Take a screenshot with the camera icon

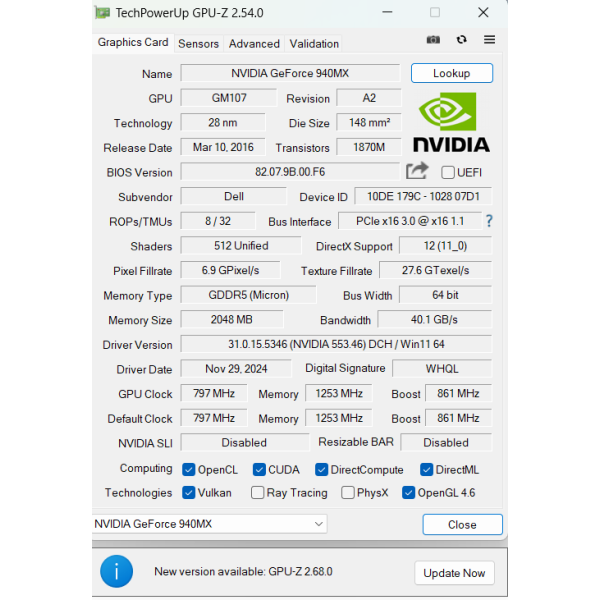pos(433,39)
